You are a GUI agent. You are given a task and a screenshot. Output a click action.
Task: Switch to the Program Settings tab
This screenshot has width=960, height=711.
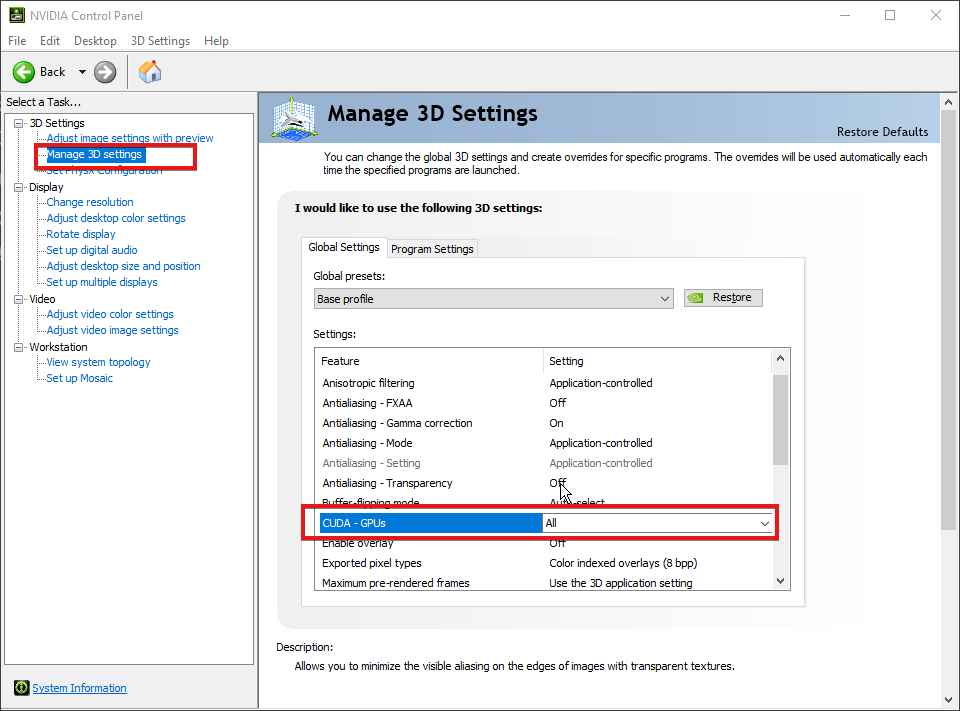(x=432, y=249)
